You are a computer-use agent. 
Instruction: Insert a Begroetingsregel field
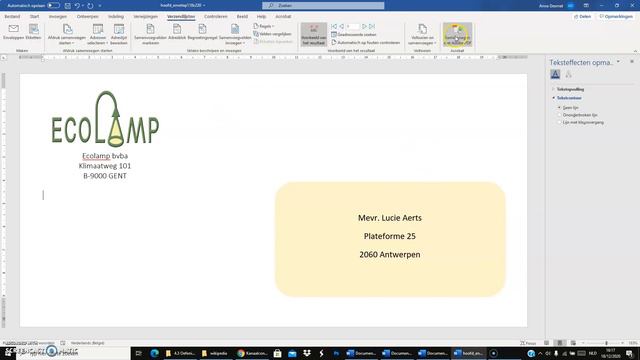[x=202, y=32]
